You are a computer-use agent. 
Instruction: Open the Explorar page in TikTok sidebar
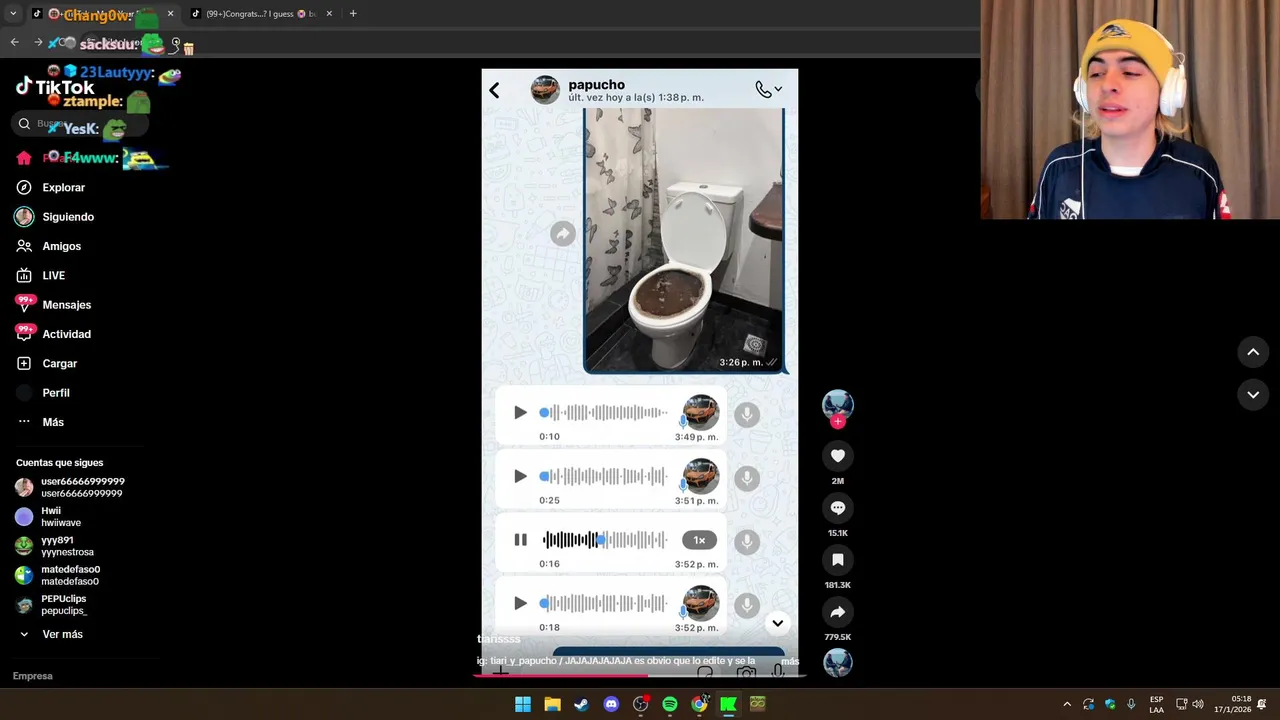point(63,187)
